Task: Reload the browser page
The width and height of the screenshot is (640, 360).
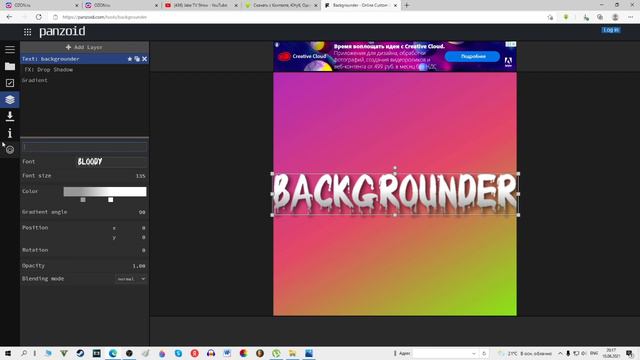Action: tap(38, 17)
